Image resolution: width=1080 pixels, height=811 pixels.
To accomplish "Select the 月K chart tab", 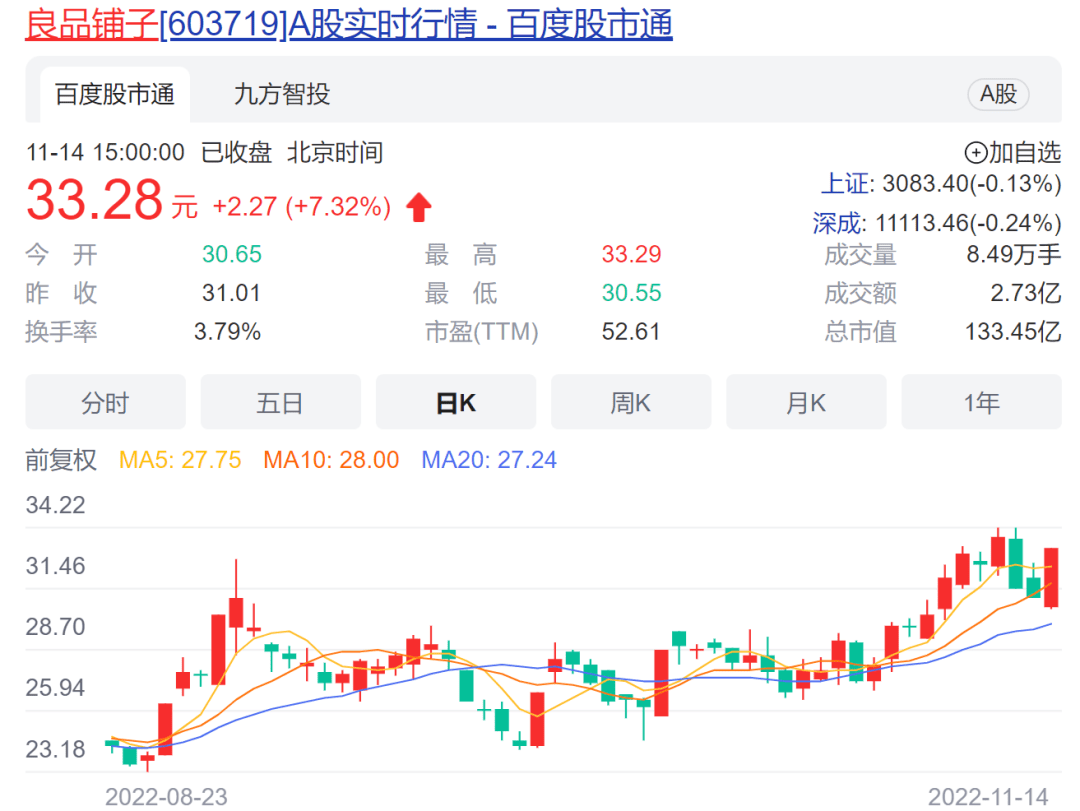I will click(x=806, y=402).
